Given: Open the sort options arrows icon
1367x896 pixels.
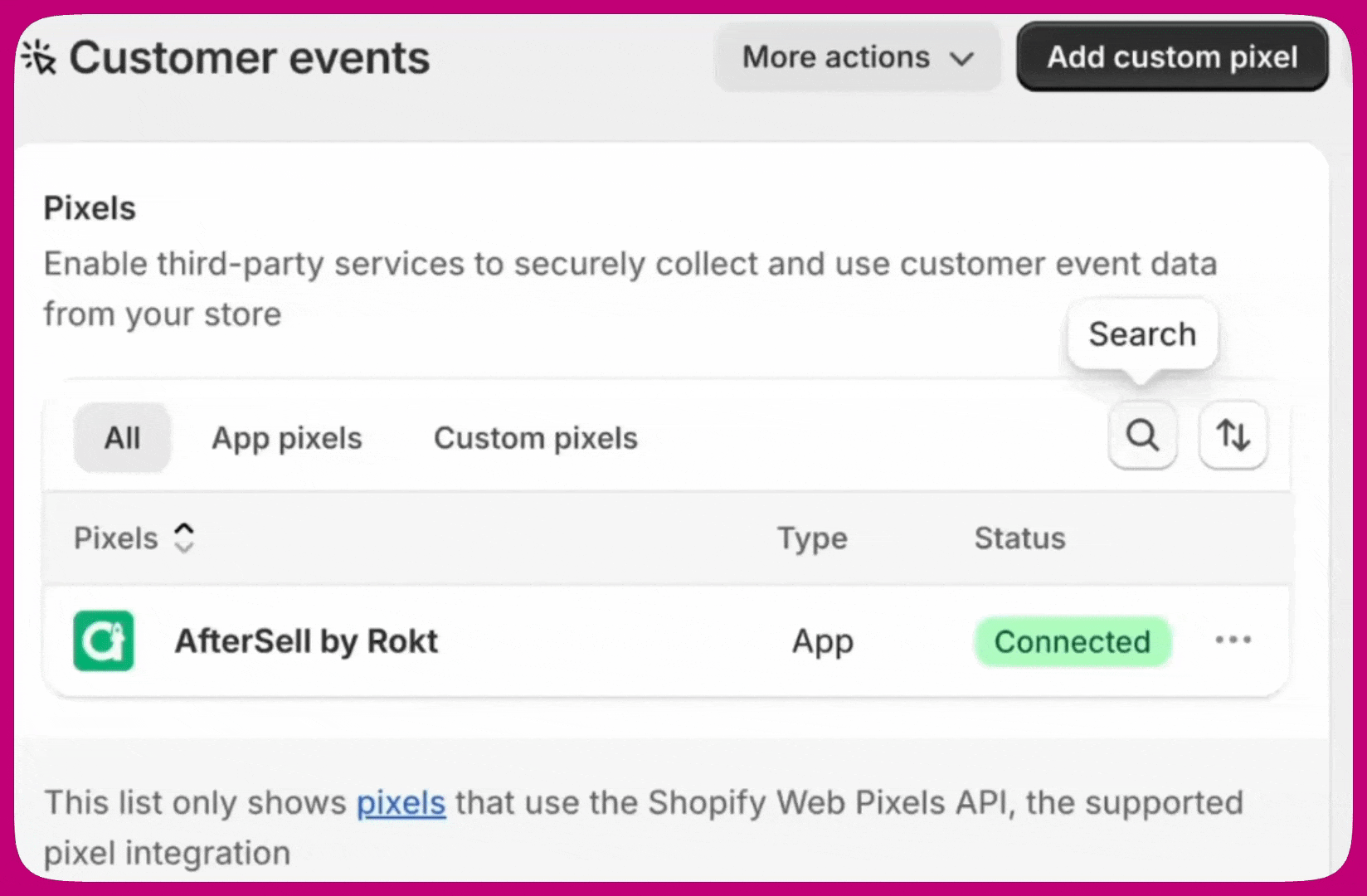Looking at the screenshot, I should point(1233,436).
